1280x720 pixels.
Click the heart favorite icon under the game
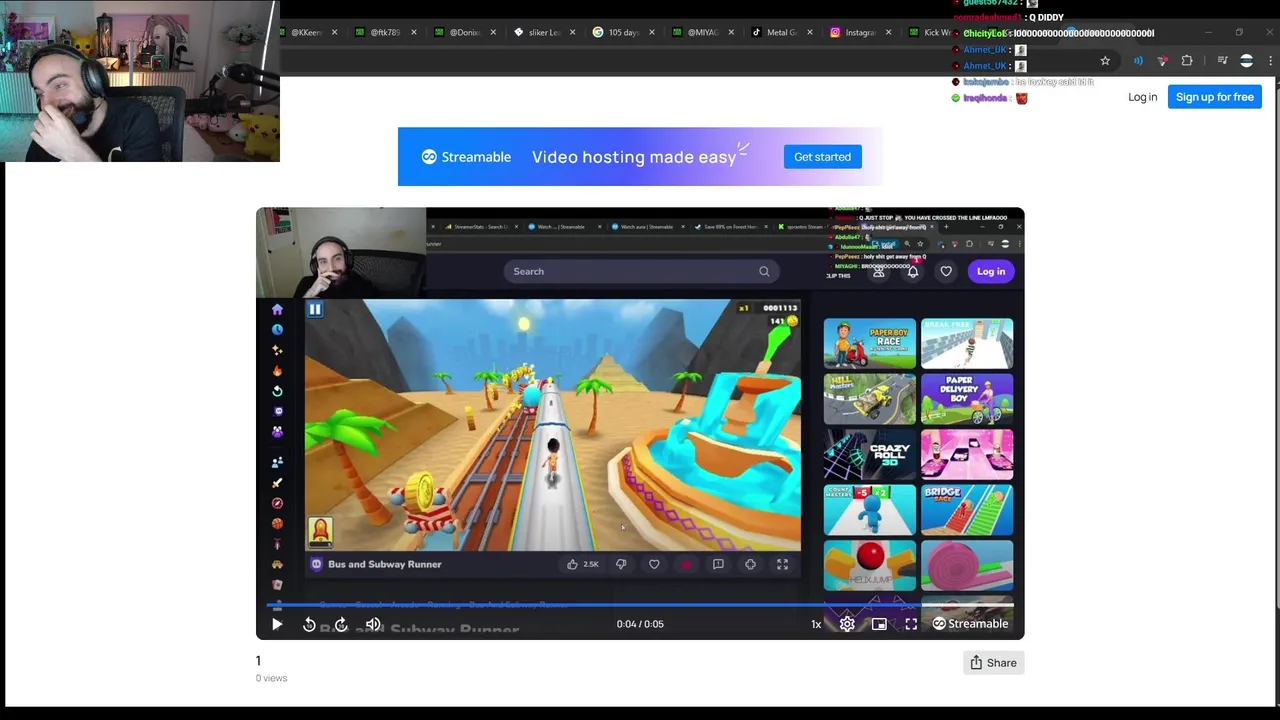tap(654, 564)
